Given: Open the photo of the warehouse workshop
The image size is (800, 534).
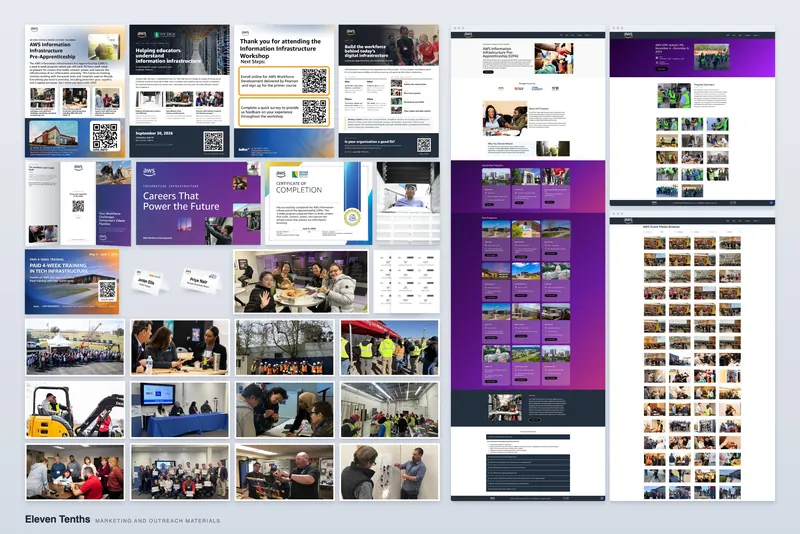Looking at the screenshot, I should pyautogui.click(x=390, y=410).
